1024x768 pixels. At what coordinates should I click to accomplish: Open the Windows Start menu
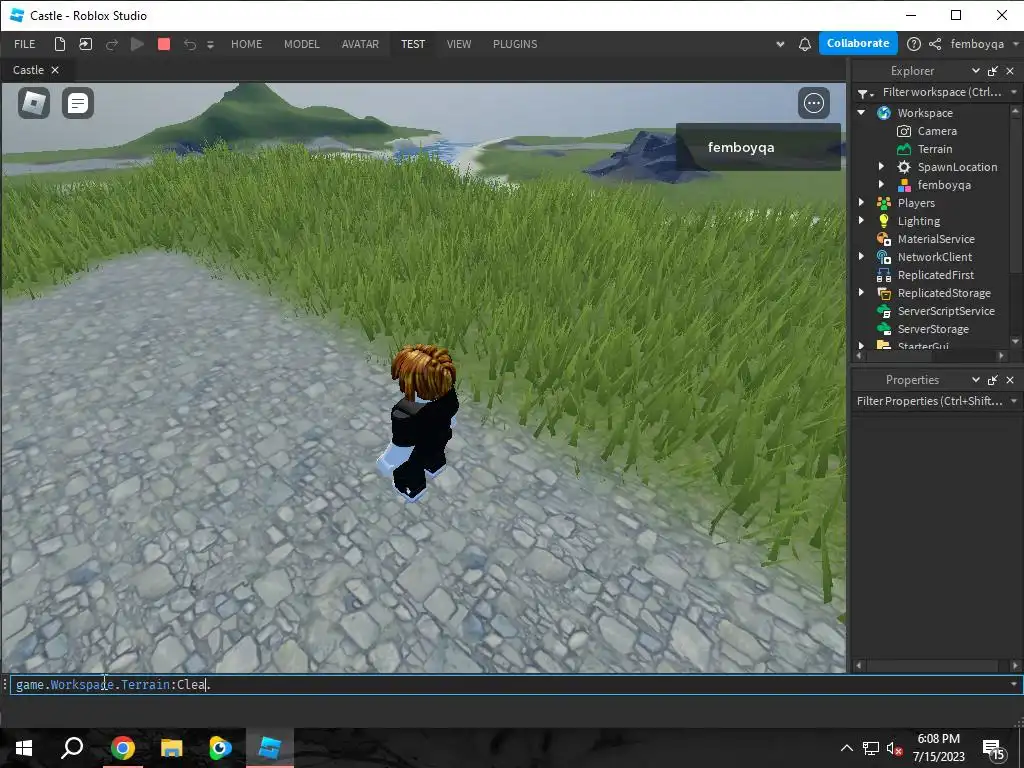coord(24,748)
